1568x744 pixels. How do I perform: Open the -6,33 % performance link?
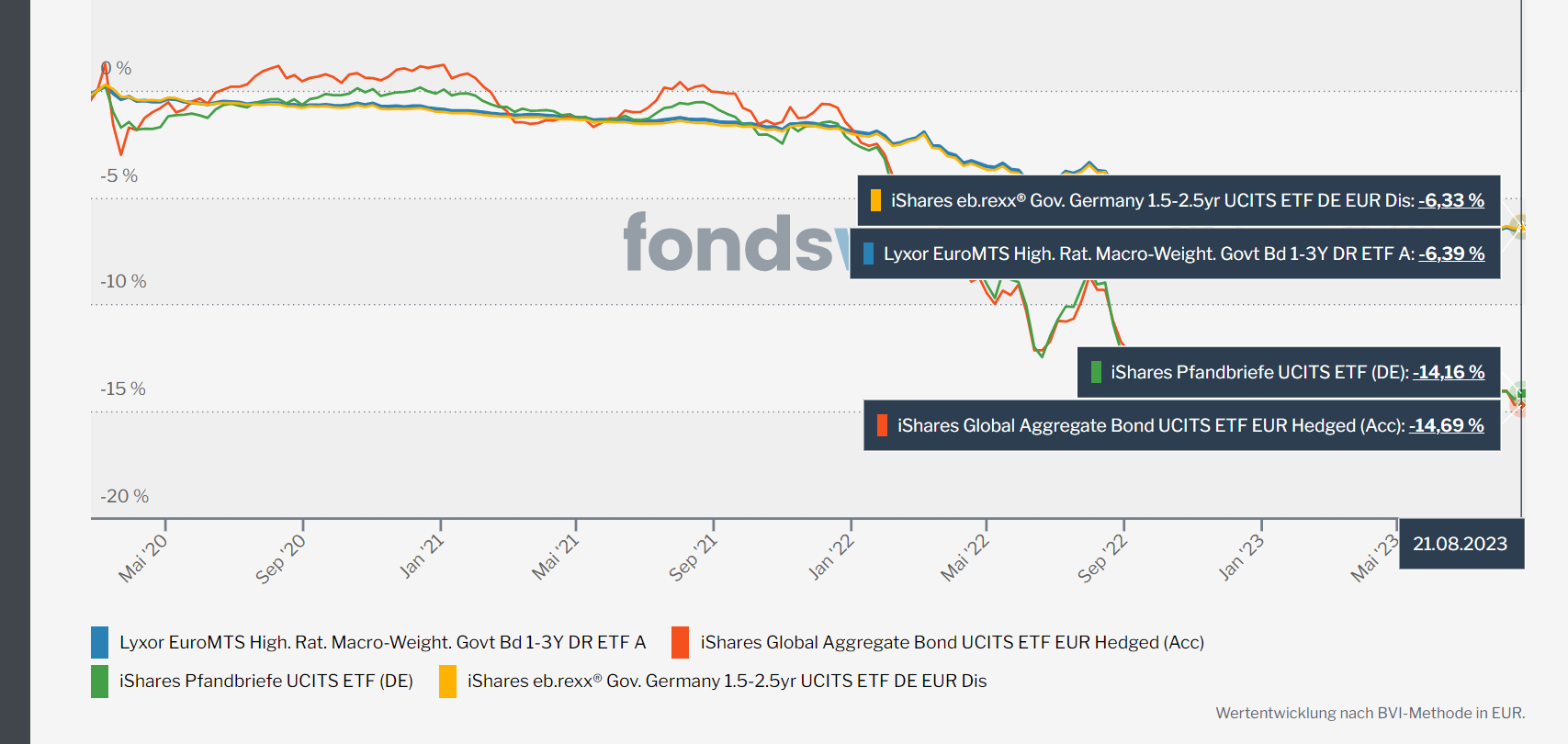pos(1450,200)
